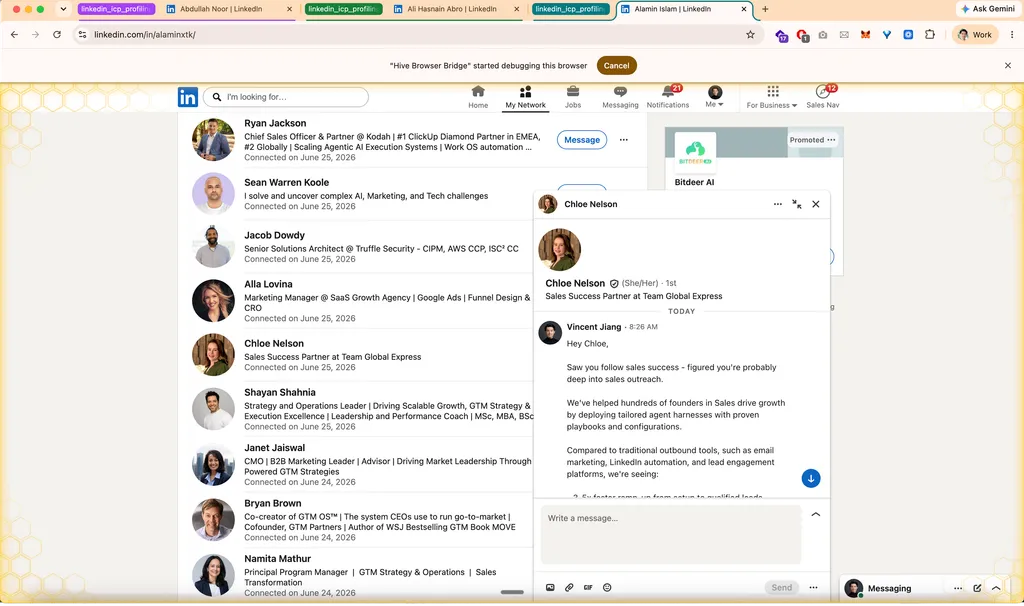Image resolution: width=1024 pixels, height=606 pixels.
Task: Expand the message compose box with the chevron
Action: tap(816, 515)
